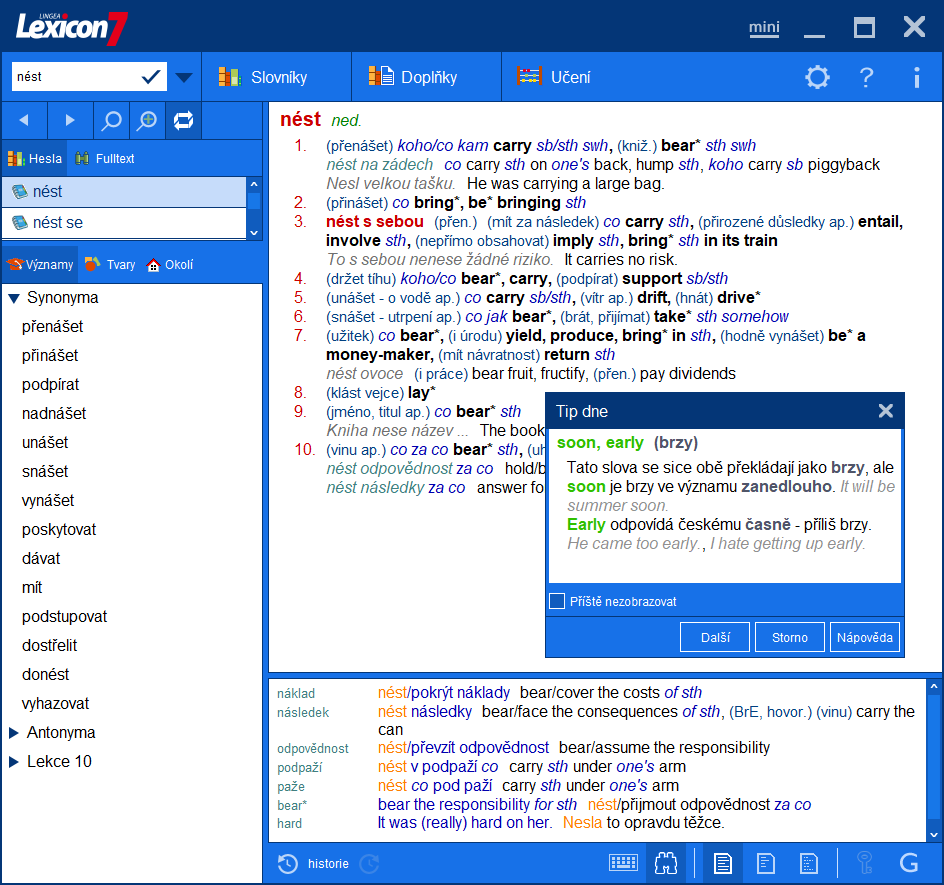Click the history clock icon
The width and height of the screenshot is (944, 885).
(x=288, y=864)
